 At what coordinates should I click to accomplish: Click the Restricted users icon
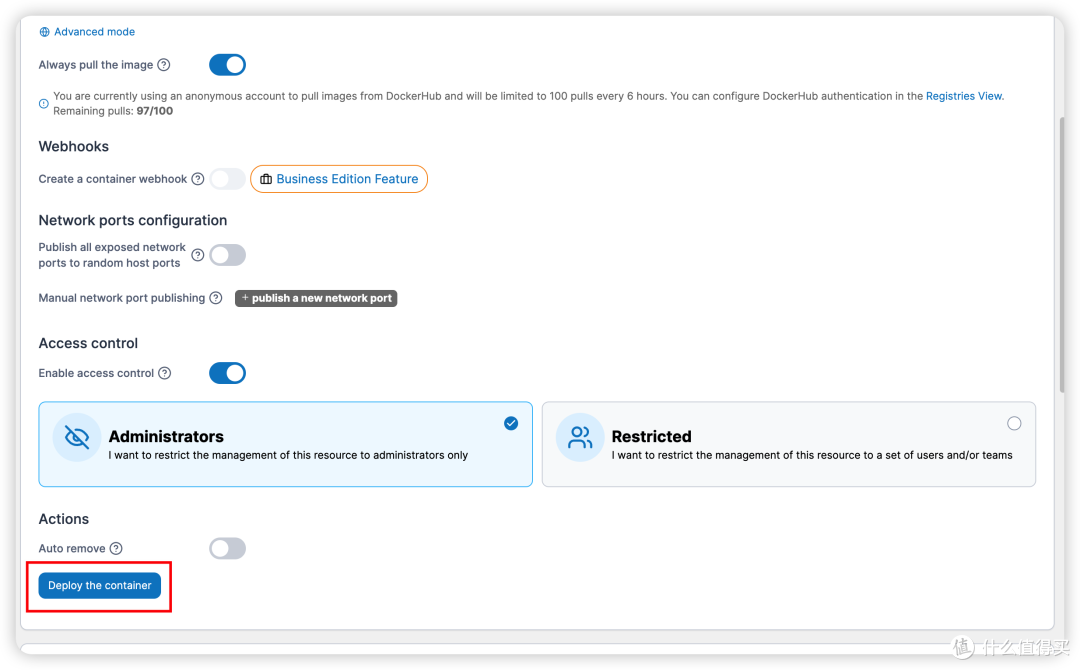coord(580,437)
